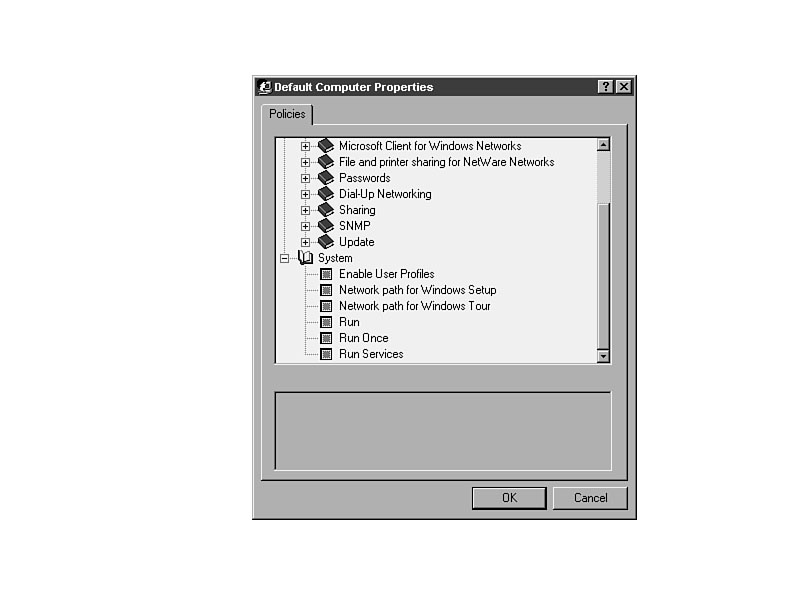Expand the File and printer sharing for NetWare node
This screenshot has height=600, width=800.
pyautogui.click(x=305, y=162)
